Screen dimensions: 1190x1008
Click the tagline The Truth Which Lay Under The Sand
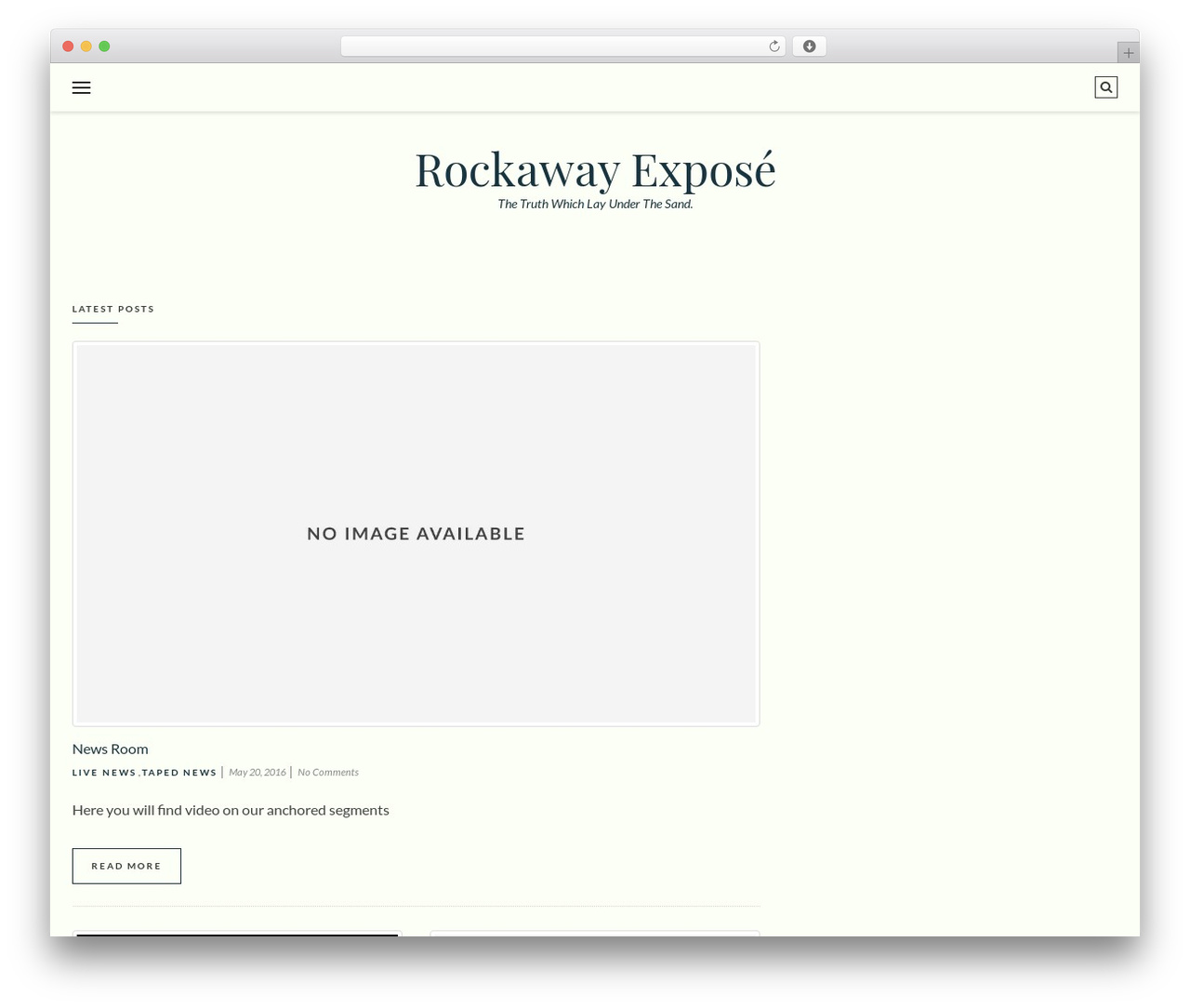click(595, 205)
